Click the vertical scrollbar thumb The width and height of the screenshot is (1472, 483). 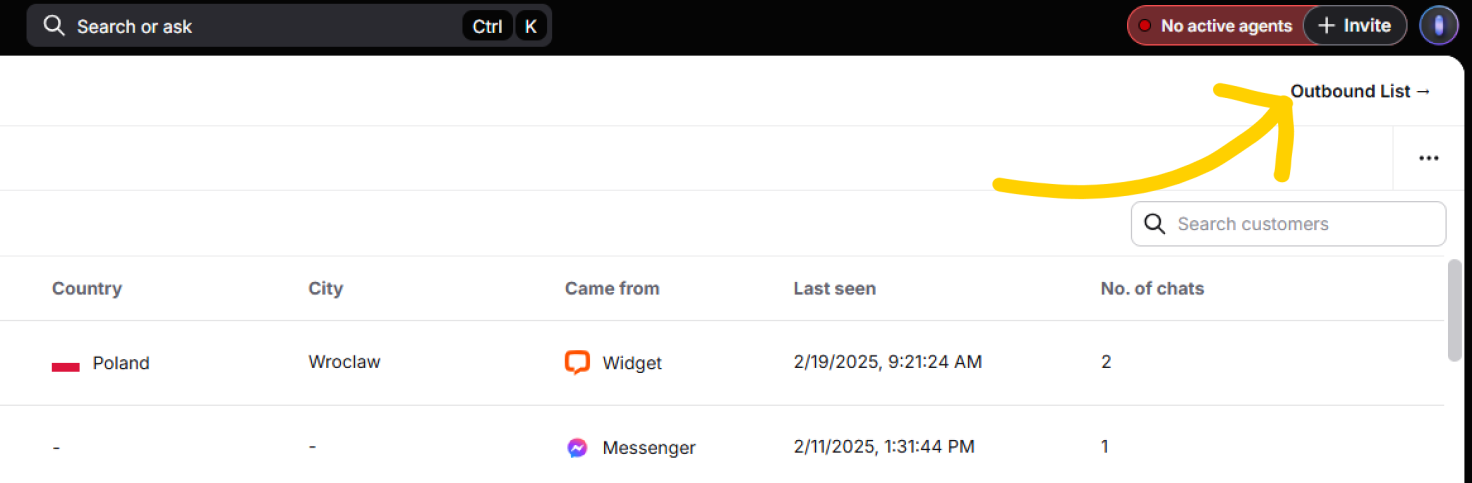(1455, 310)
